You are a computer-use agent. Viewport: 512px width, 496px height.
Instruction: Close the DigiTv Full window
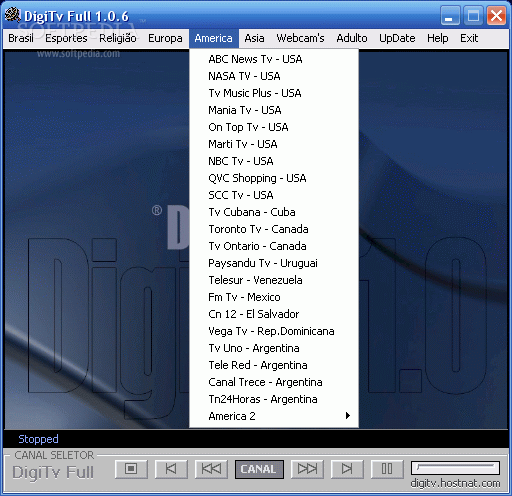(496, 16)
